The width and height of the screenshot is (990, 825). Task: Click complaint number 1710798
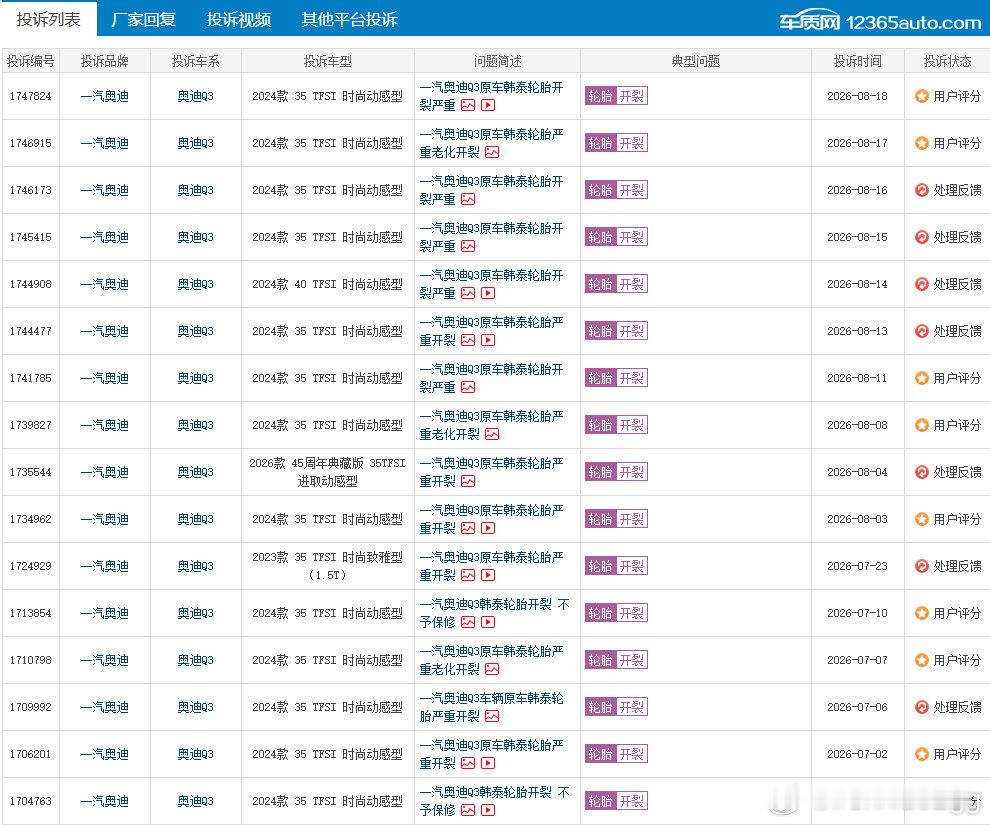coord(30,660)
